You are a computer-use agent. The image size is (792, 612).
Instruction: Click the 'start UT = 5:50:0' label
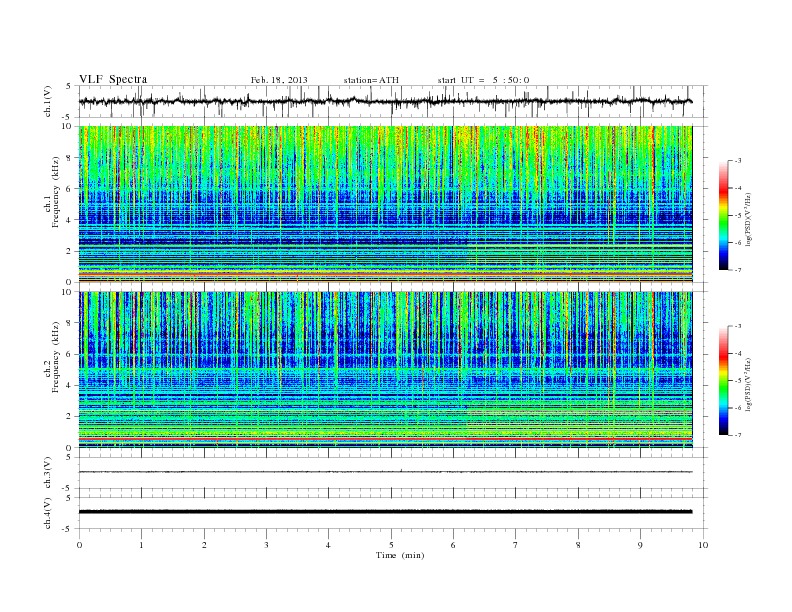click(483, 80)
